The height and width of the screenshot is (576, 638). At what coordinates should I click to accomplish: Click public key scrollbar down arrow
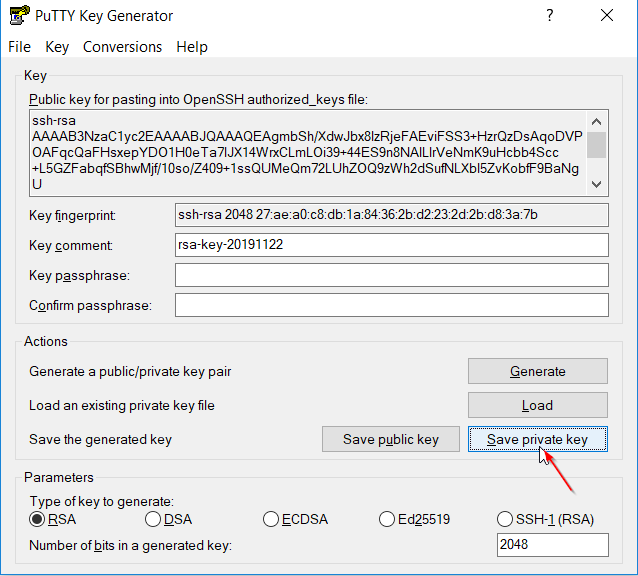[x=597, y=184]
